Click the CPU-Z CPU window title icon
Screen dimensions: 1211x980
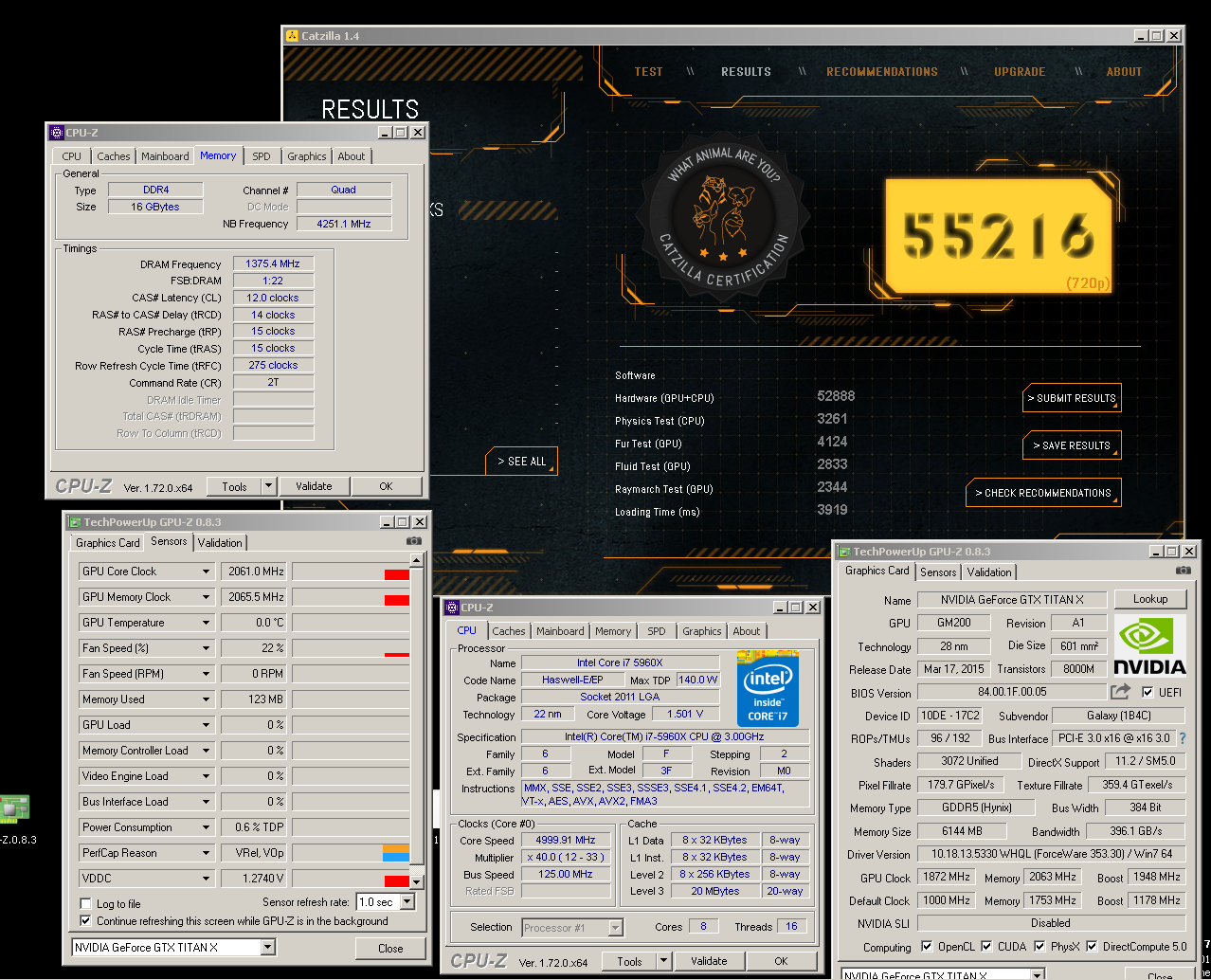pyautogui.click(x=451, y=608)
